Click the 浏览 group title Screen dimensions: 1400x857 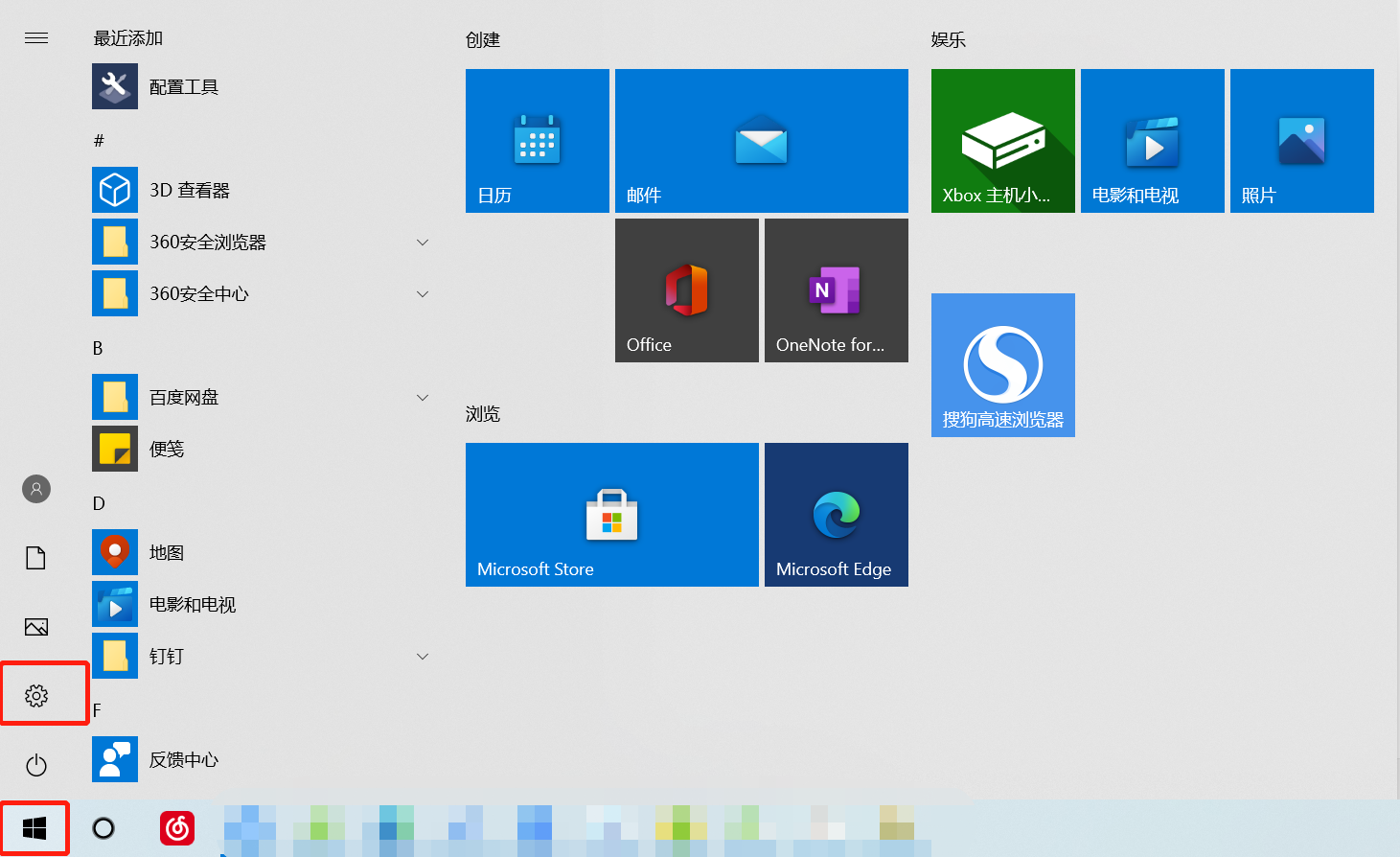point(483,414)
